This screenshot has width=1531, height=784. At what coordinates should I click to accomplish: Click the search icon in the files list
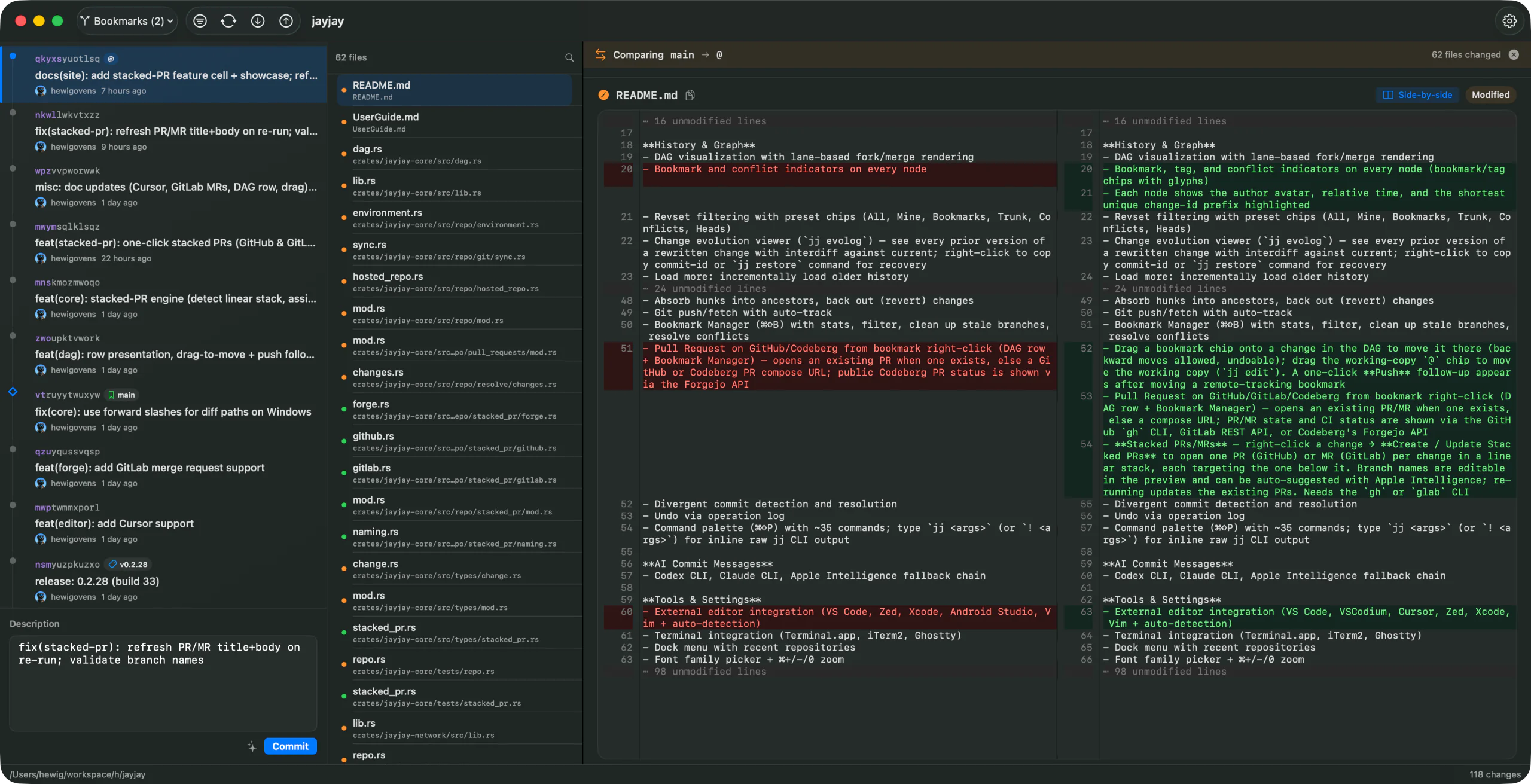pyautogui.click(x=569, y=57)
